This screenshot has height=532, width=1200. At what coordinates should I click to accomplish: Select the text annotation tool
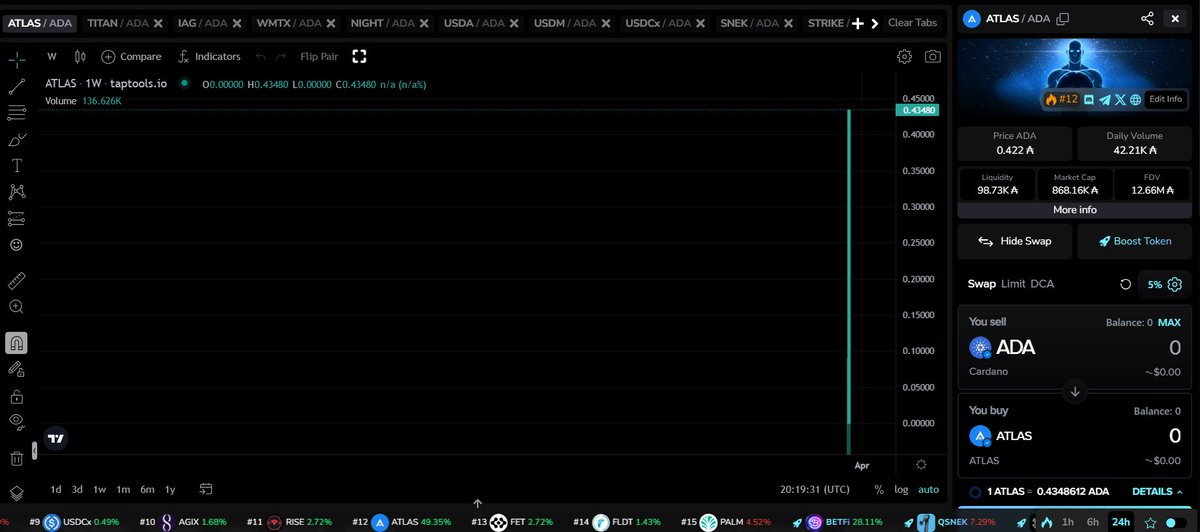[17, 165]
